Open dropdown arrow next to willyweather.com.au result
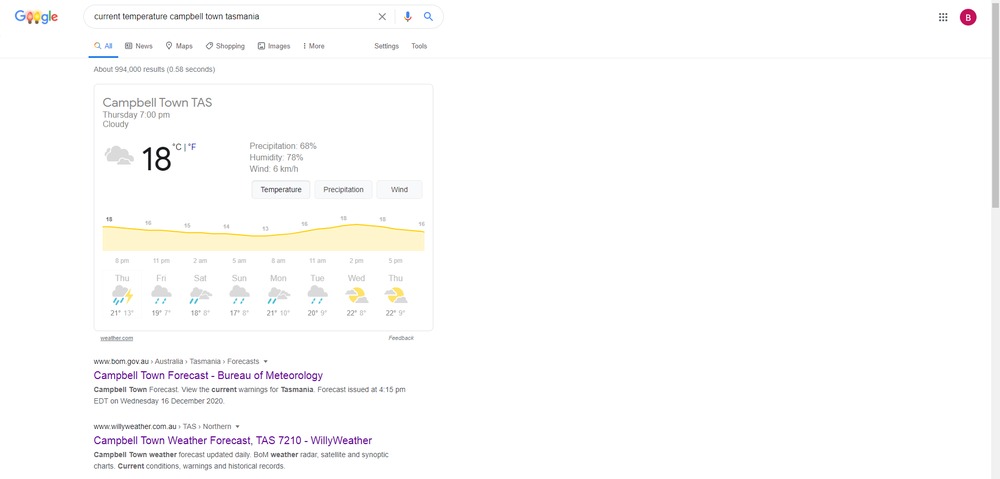This screenshot has height=479, width=1000. [237, 426]
